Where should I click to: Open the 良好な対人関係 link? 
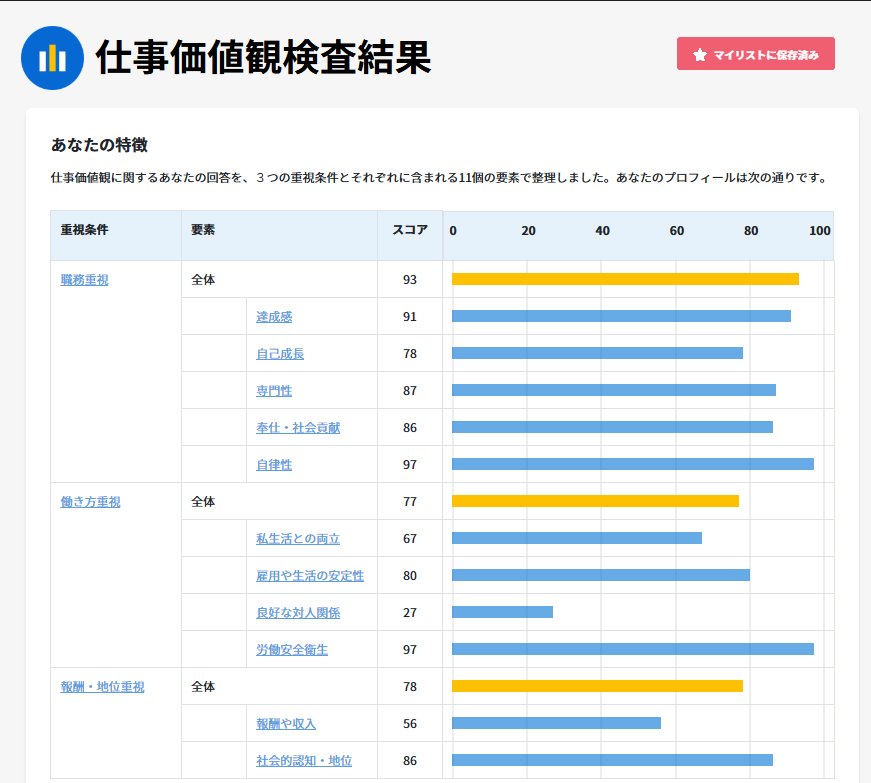pos(298,613)
